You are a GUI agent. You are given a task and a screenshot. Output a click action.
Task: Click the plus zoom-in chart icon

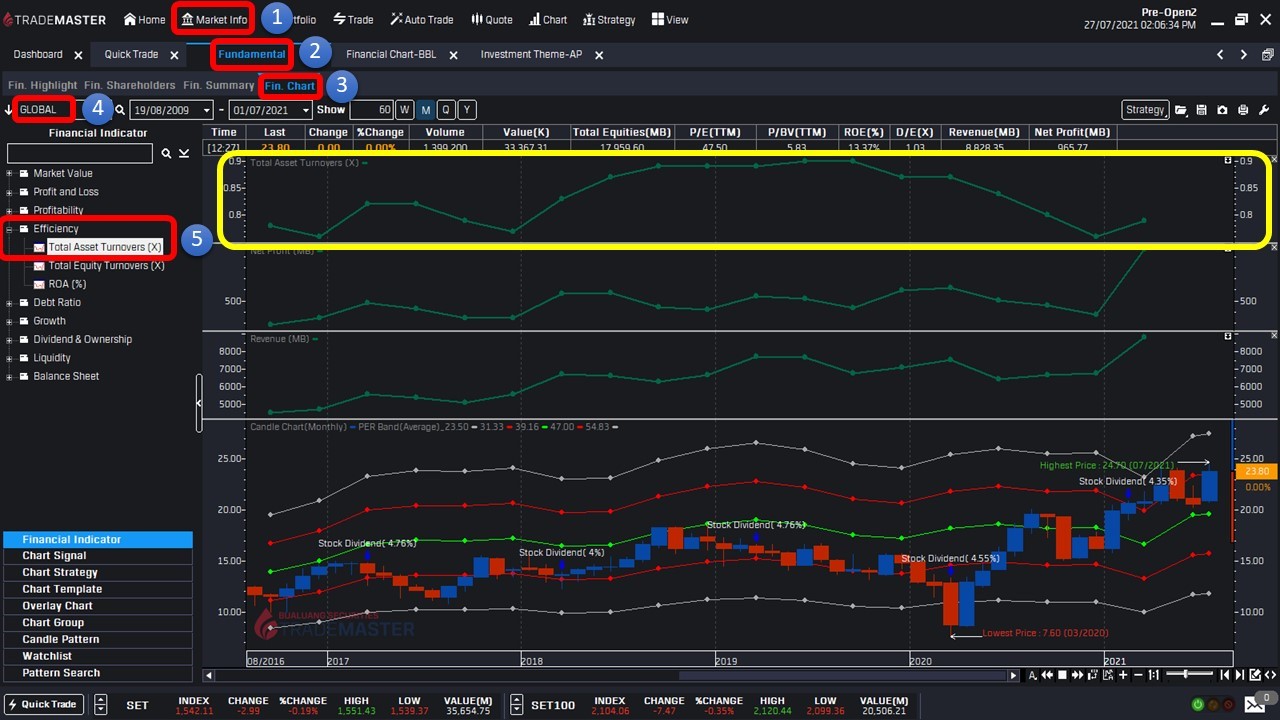(x=1123, y=676)
